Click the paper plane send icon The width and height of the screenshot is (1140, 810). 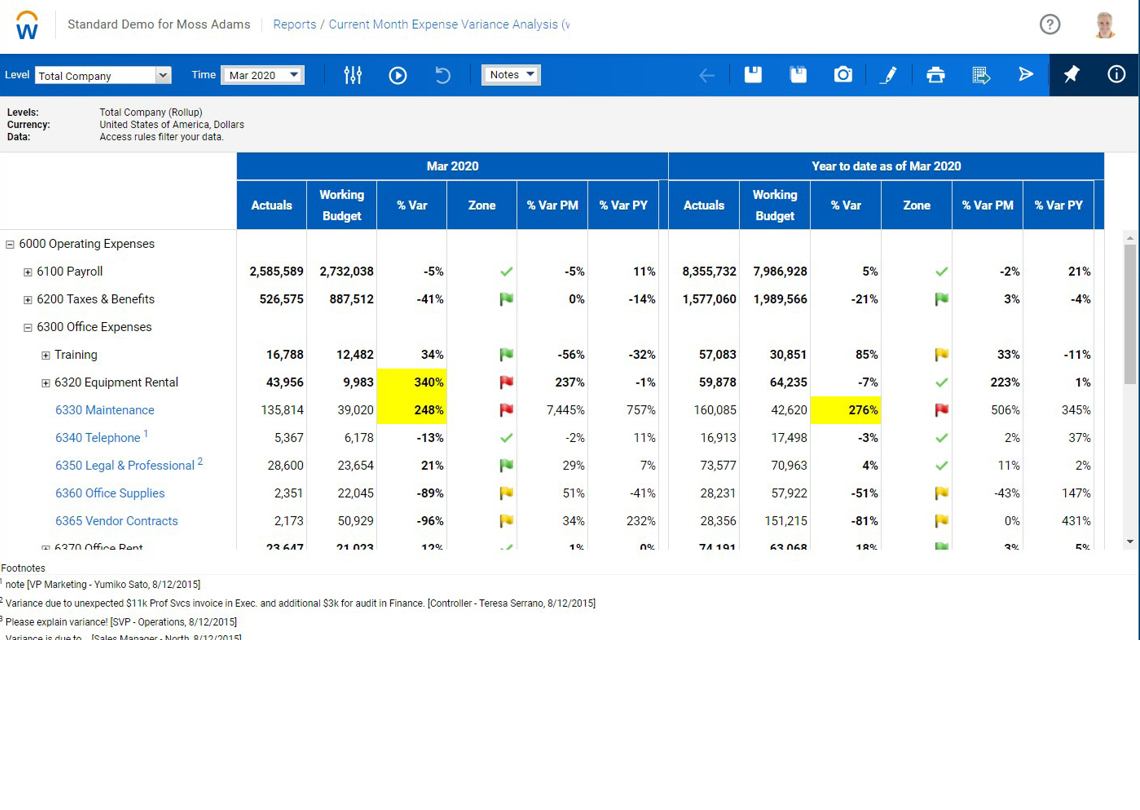1026,75
